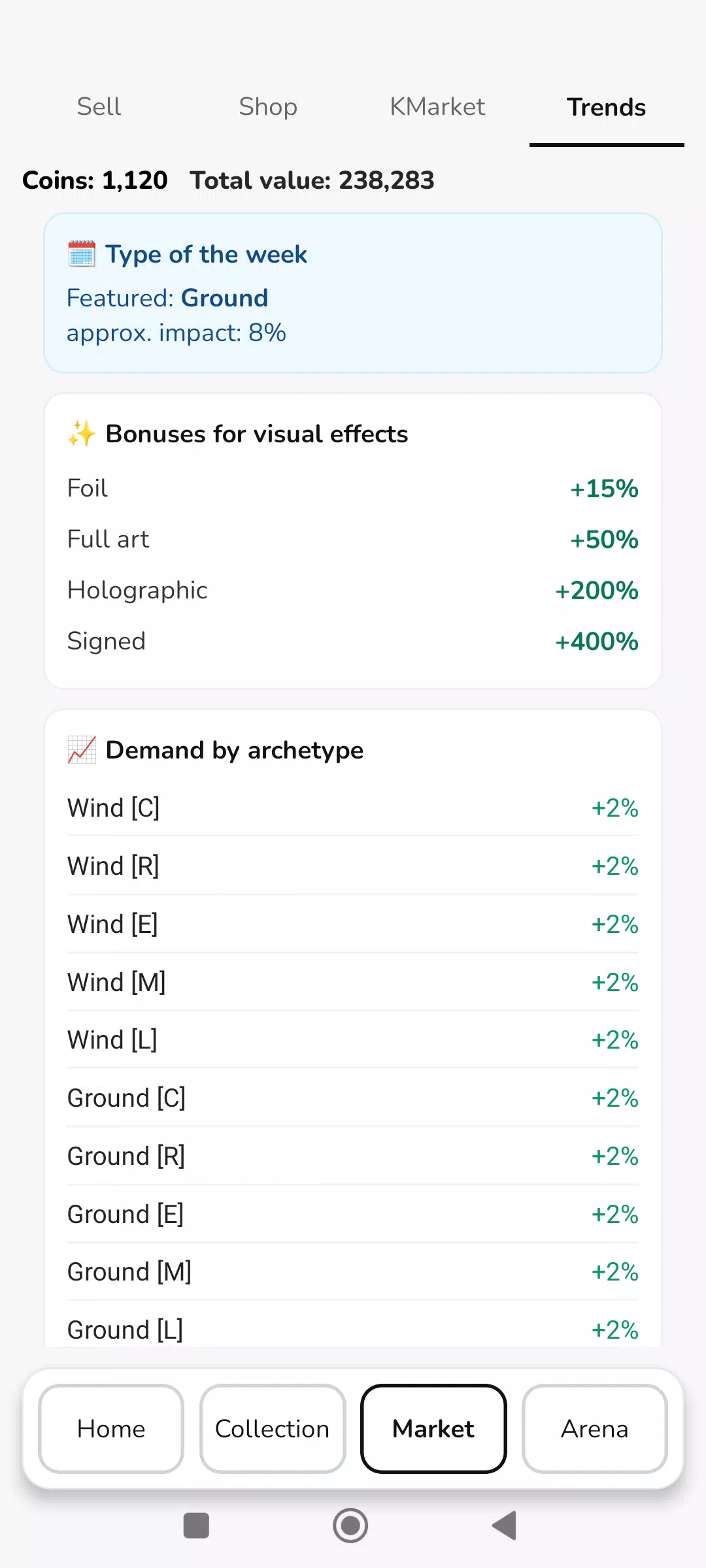The width and height of the screenshot is (706, 1568).
Task: Tap the recent apps square icon
Action: click(x=196, y=1526)
